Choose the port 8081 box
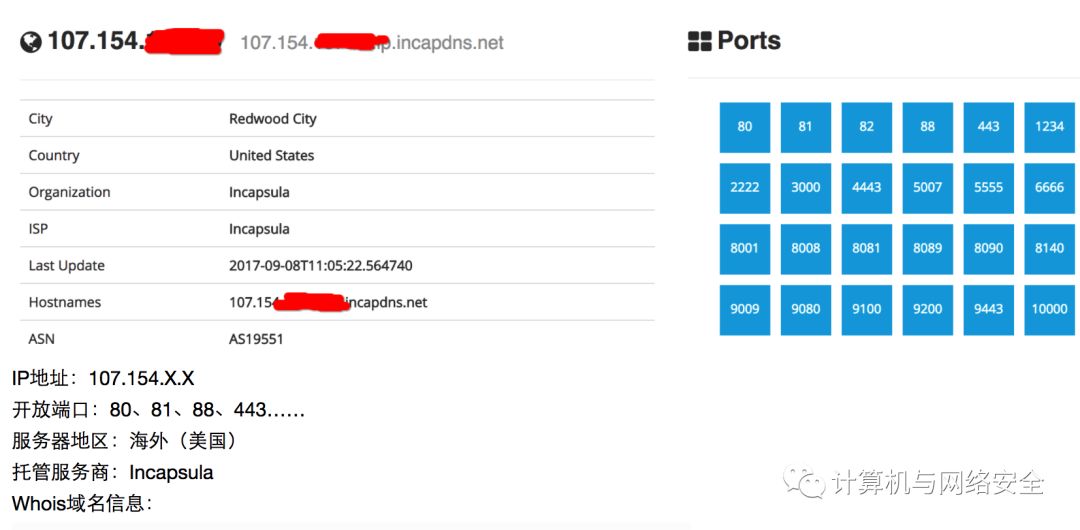Viewport: 1080px width, 530px height. coord(866,248)
